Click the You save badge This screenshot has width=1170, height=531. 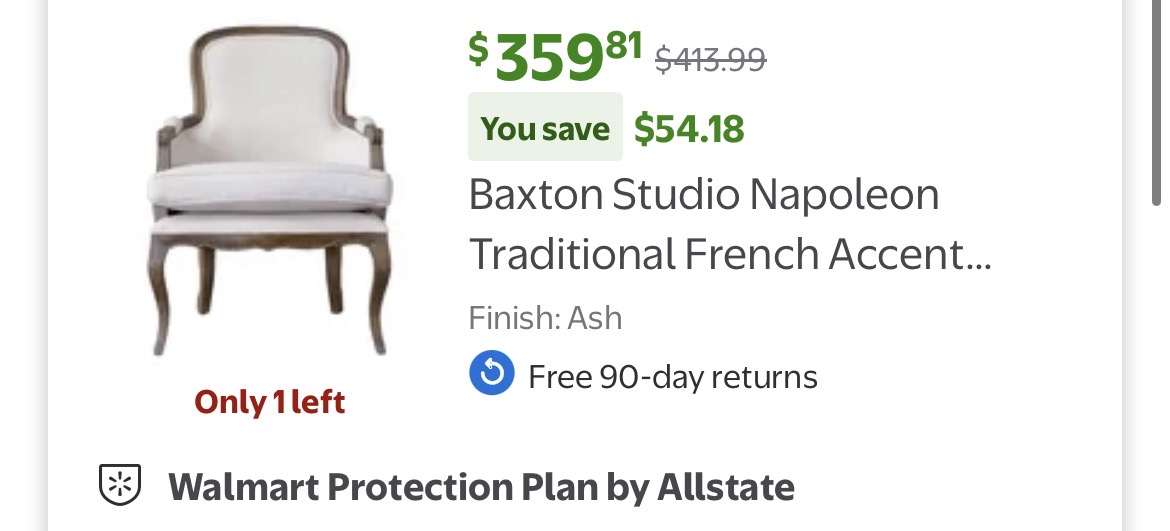pos(545,128)
